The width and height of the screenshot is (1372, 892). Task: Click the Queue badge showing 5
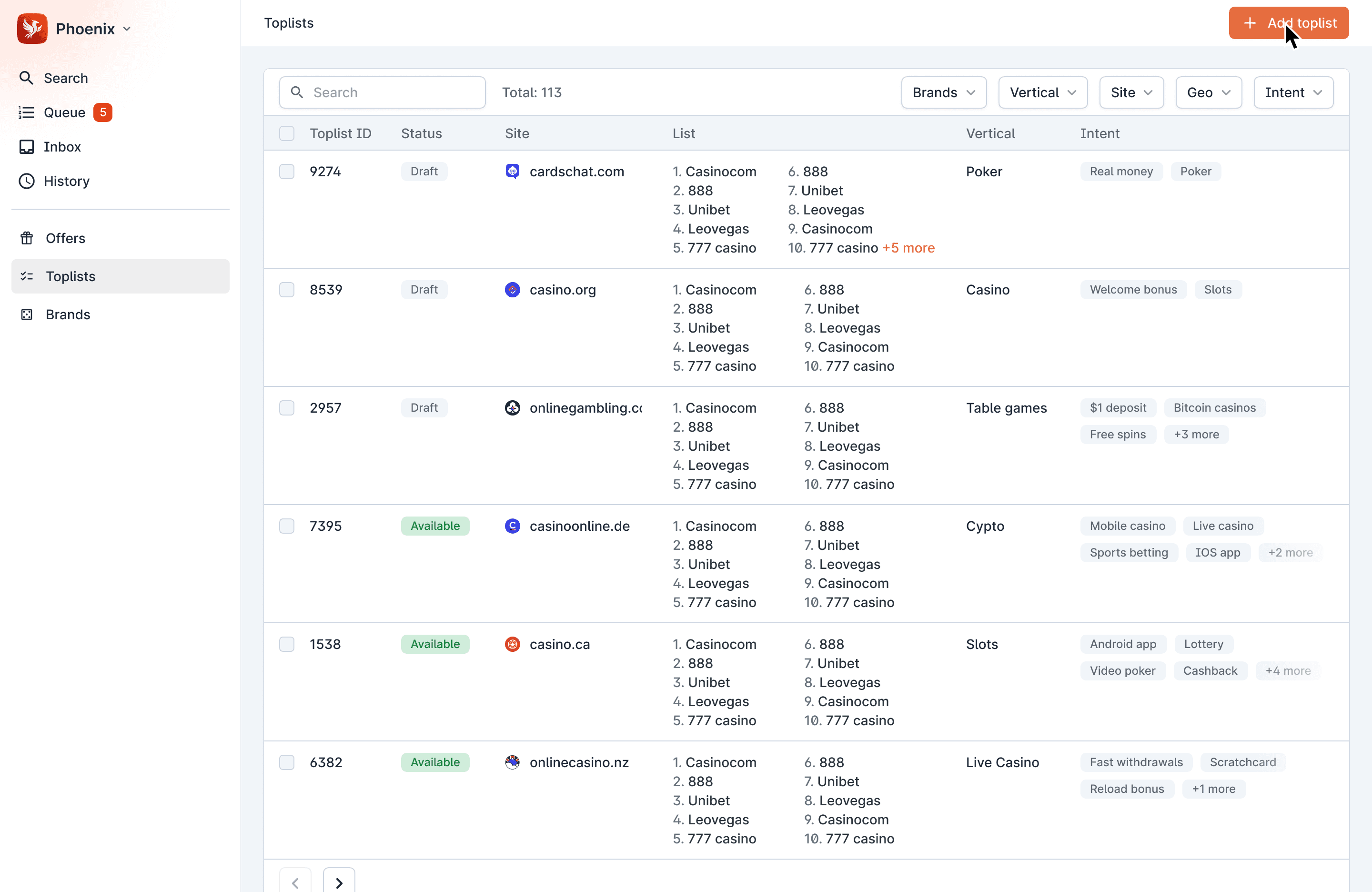(x=102, y=112)
